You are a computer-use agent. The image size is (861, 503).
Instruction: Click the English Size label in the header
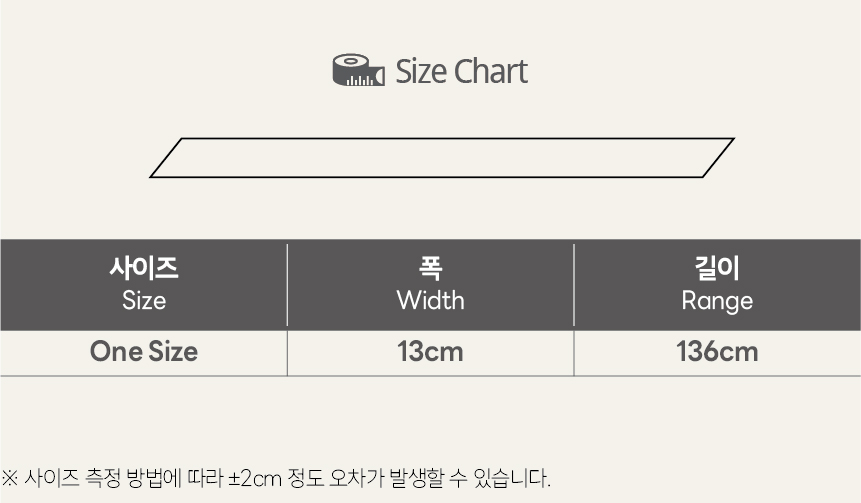tap(144, 300)
